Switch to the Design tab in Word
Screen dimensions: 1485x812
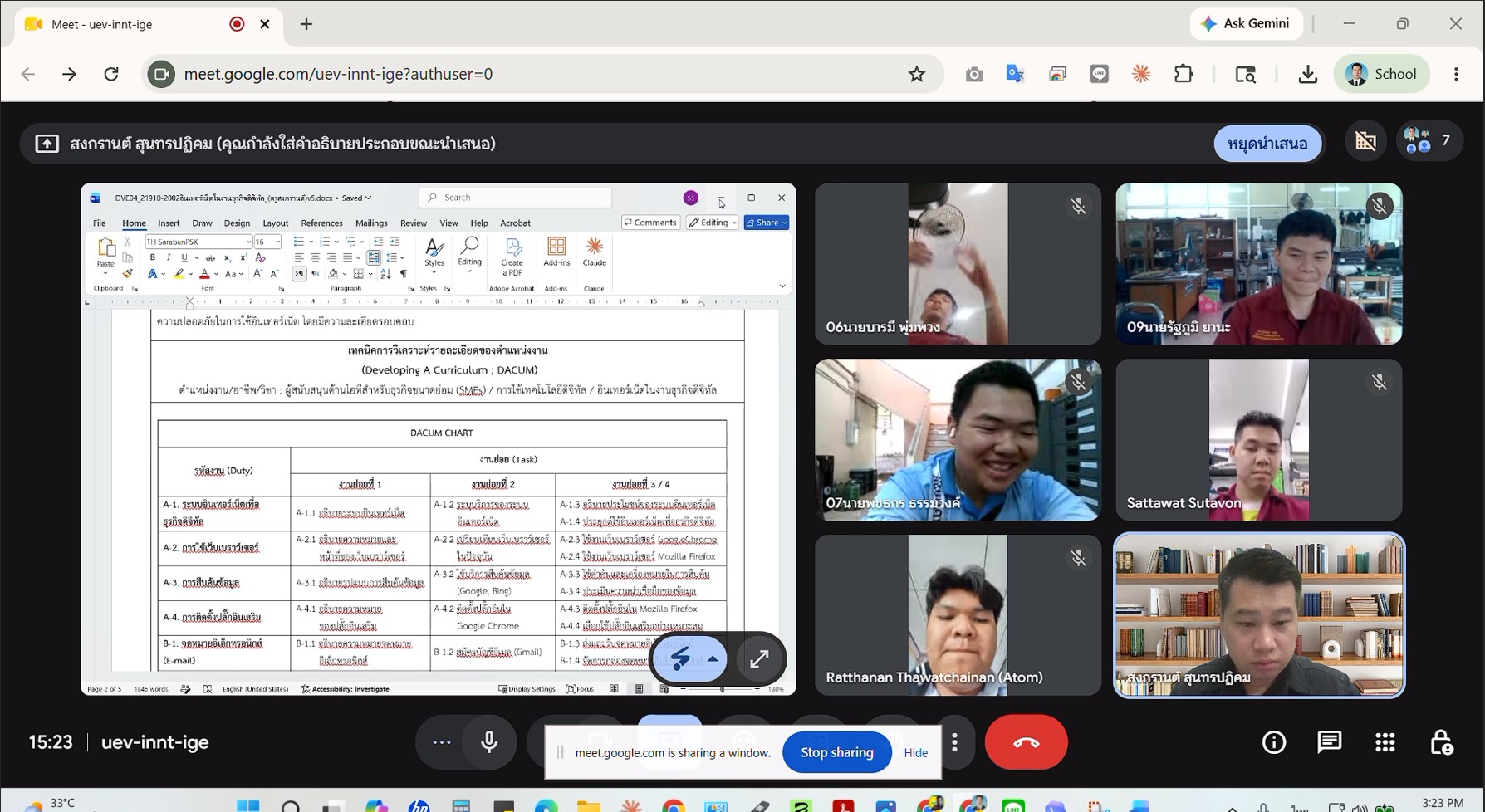(237, 223)
